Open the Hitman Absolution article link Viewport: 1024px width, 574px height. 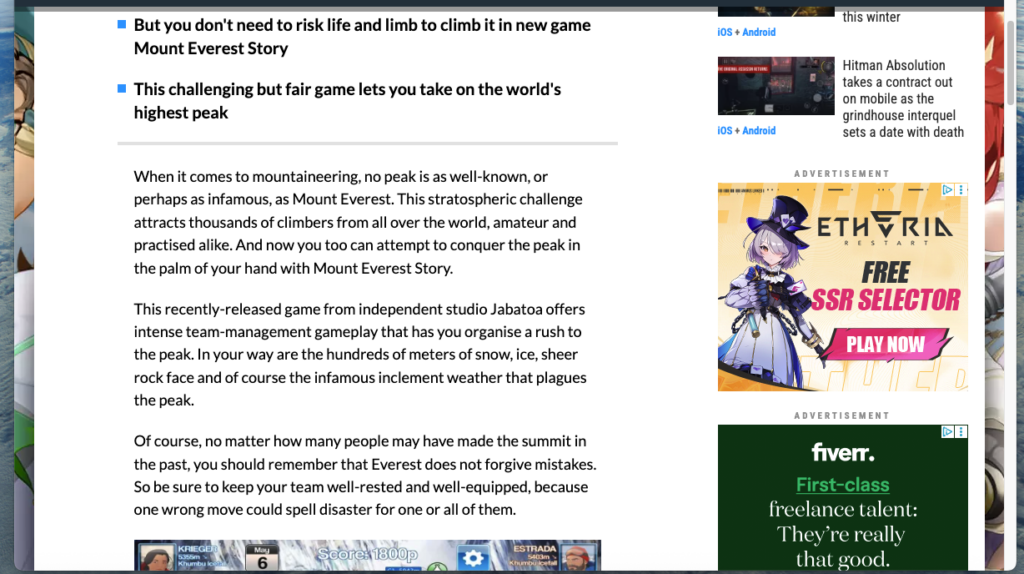tap(903, 99)
